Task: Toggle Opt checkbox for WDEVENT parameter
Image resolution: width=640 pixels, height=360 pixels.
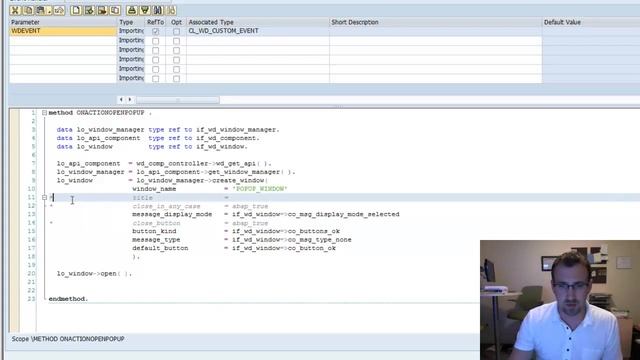Action: 176,31
